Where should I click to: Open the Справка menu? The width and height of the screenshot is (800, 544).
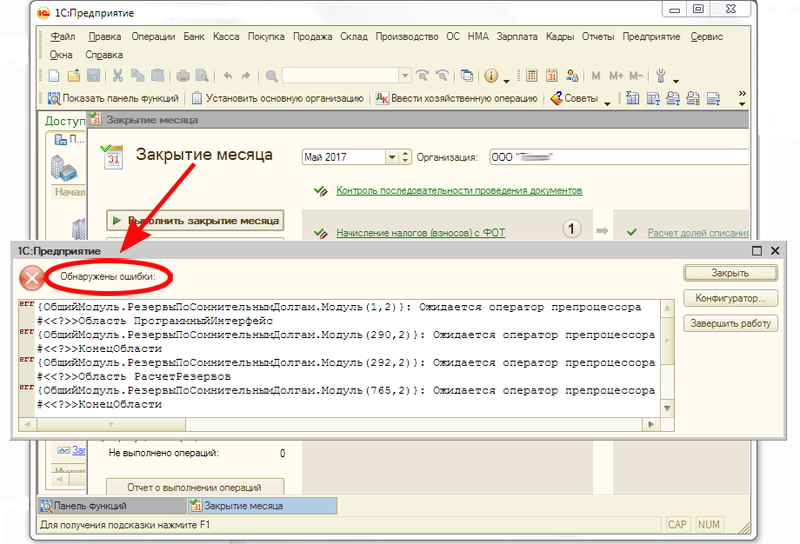pos(104,55)
